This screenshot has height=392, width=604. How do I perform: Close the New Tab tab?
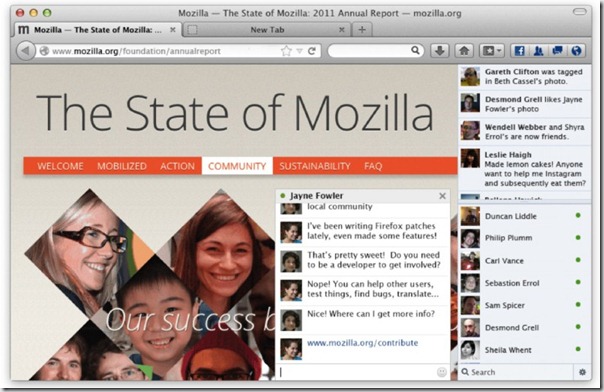click(341, 30)
